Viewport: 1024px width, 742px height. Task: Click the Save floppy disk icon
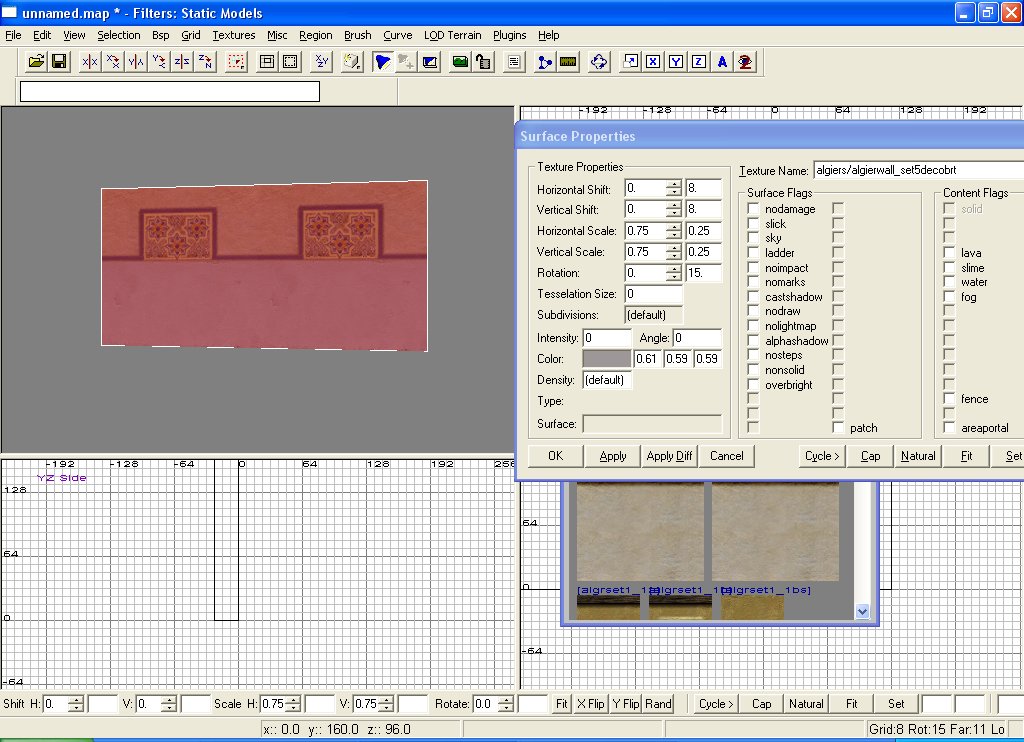[x=59, y=62]
